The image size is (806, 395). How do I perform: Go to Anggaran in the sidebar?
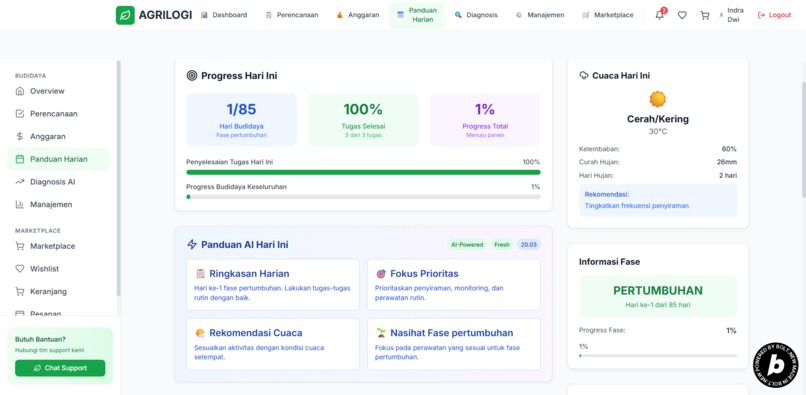58,136
